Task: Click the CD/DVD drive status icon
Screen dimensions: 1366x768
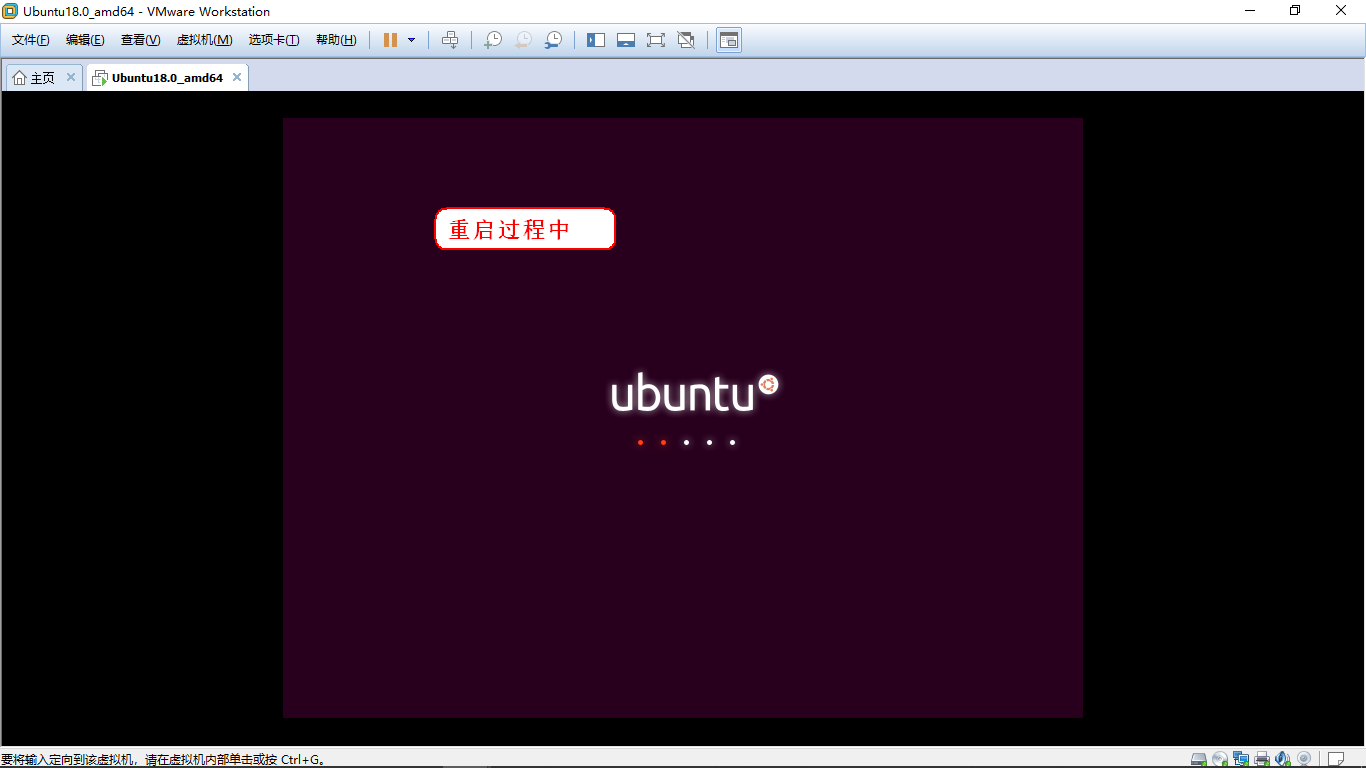Action: tap(1220, 759)
